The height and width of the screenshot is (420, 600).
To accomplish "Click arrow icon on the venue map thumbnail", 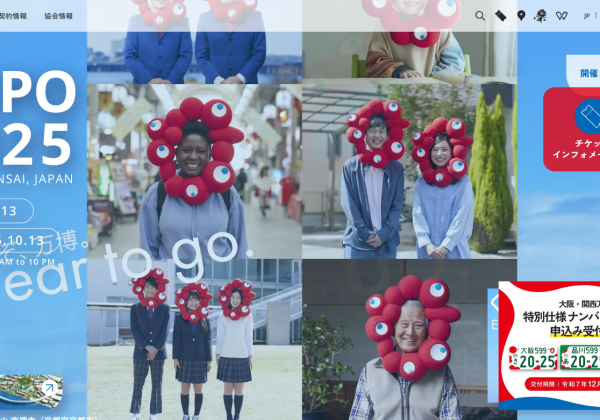I will click(49, 388).
